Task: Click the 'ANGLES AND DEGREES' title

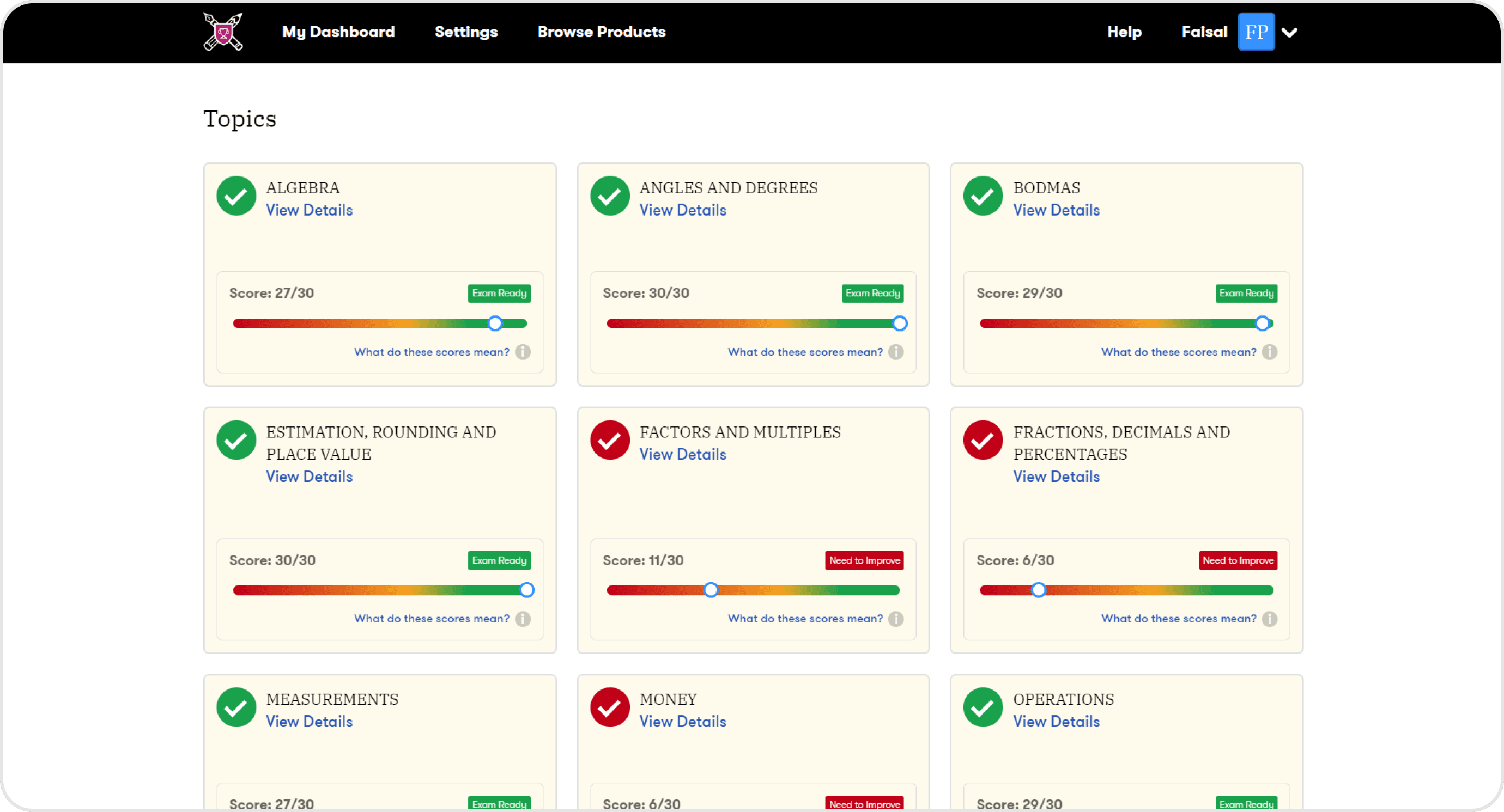Action: pos(728,188)
